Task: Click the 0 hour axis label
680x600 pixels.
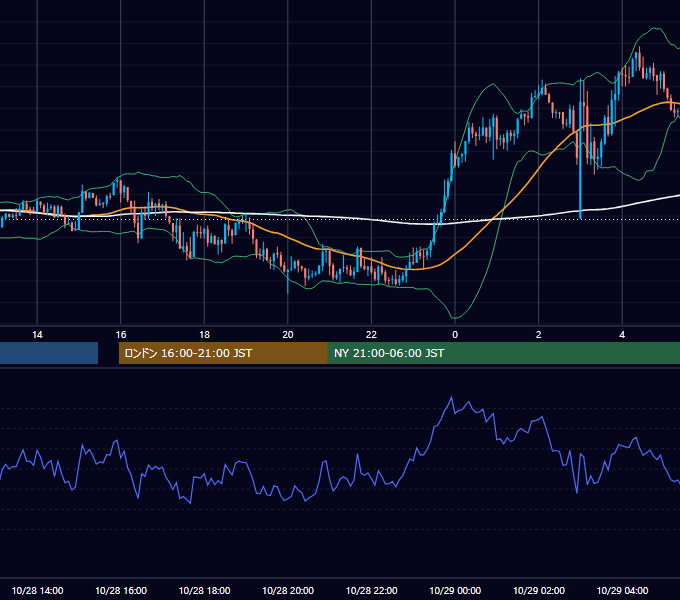Action: click(455, 335)
